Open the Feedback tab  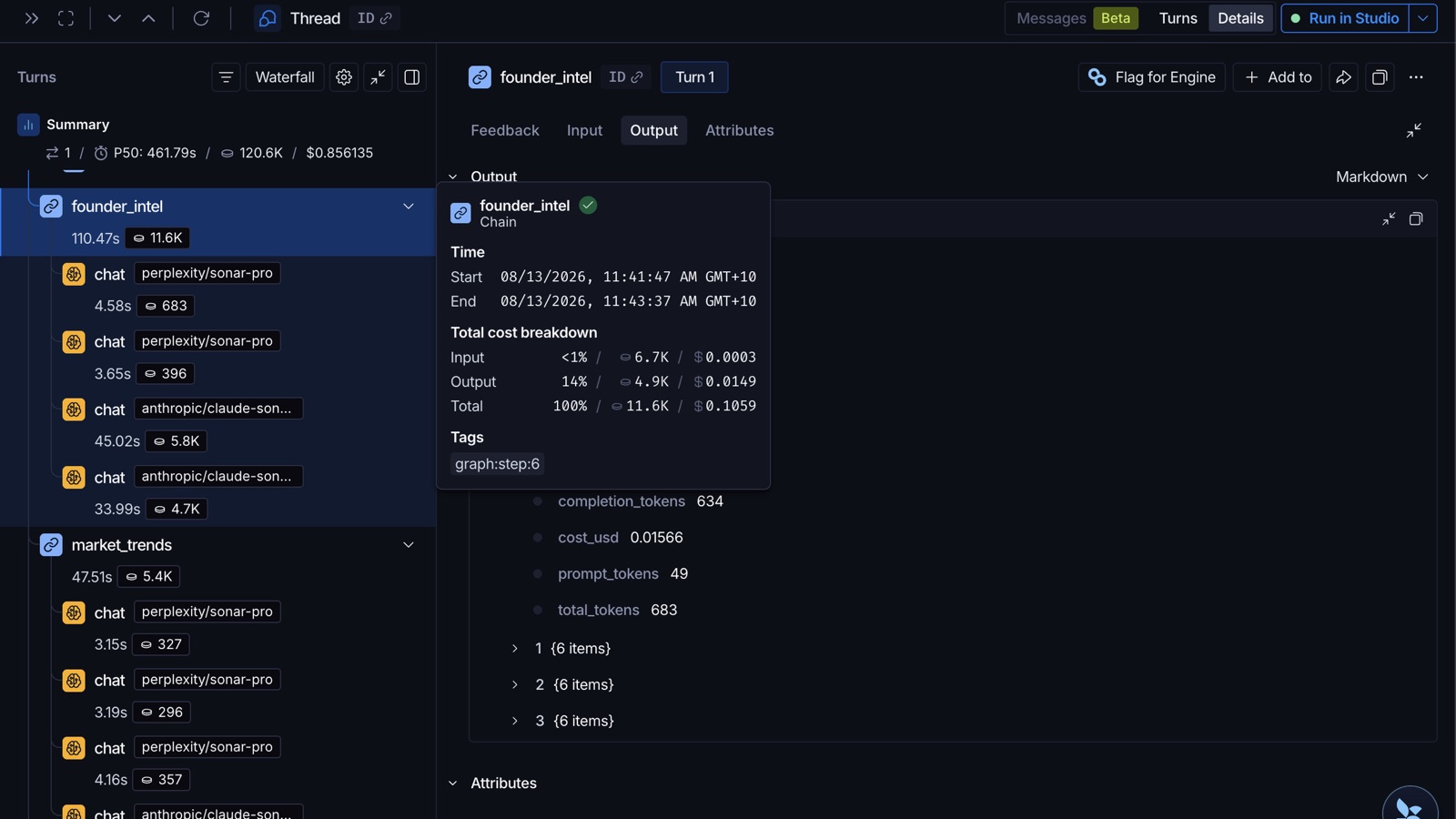click(x=505, y=130)
